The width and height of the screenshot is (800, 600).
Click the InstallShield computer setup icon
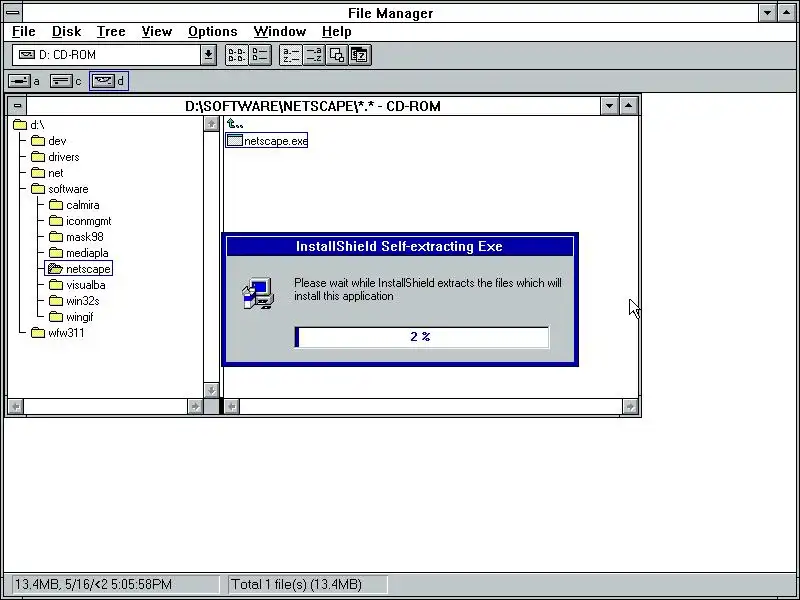258,293
